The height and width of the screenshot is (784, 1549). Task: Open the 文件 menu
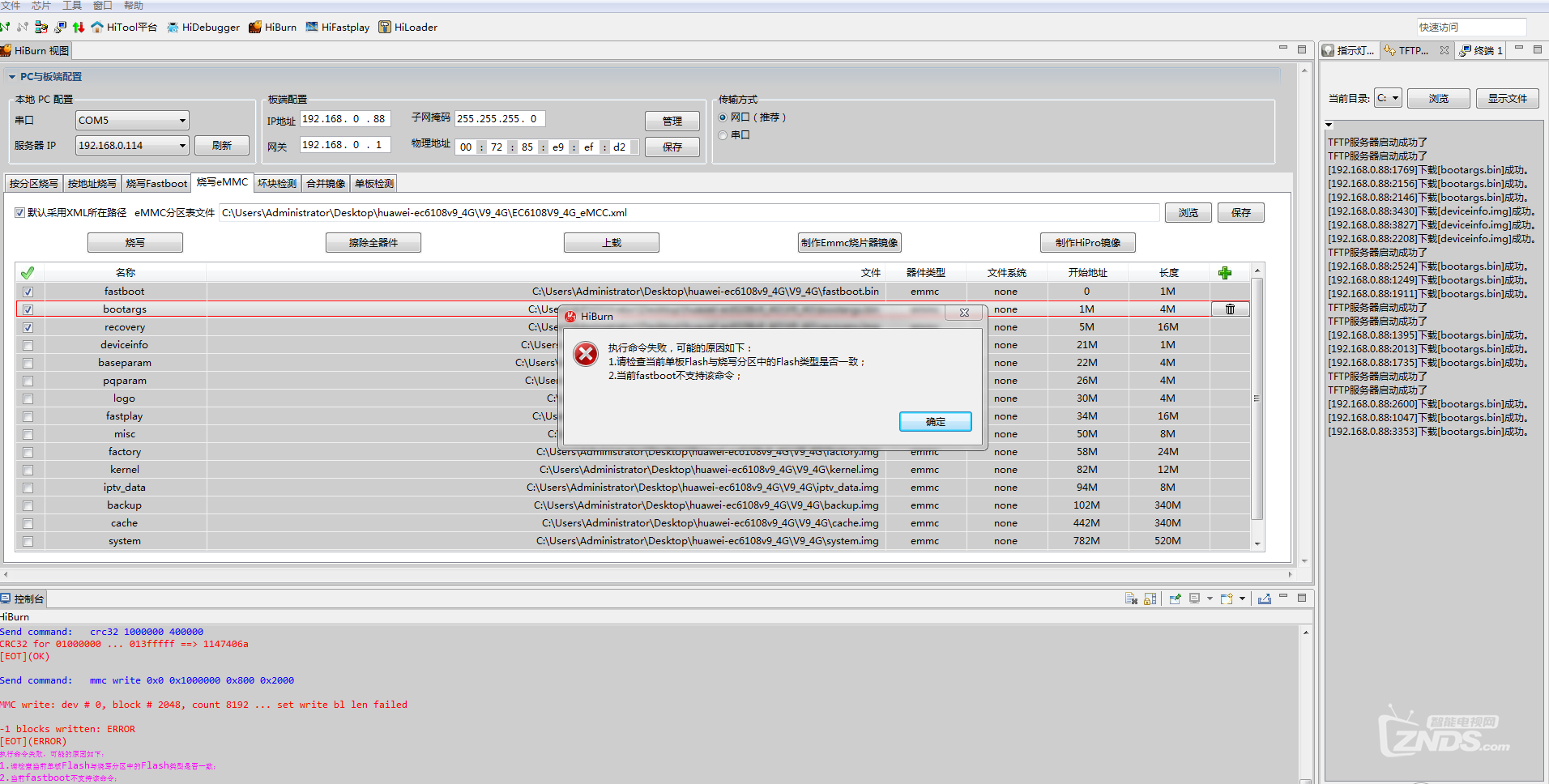coord(11,6)
